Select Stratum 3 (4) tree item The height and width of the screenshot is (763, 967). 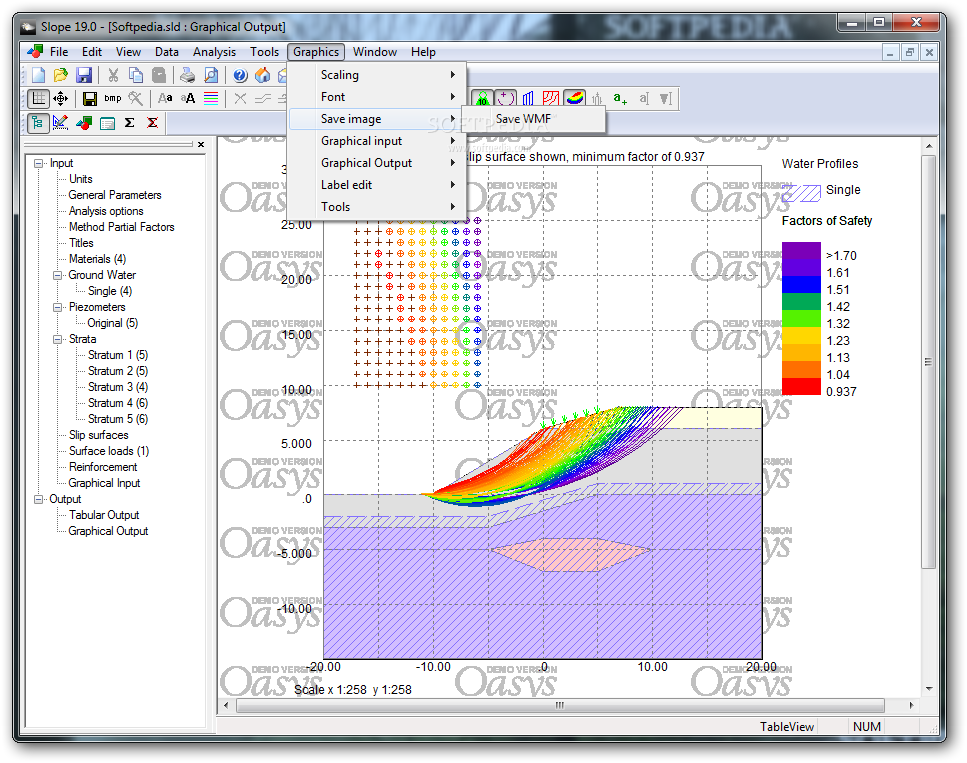tap(118, 387)
